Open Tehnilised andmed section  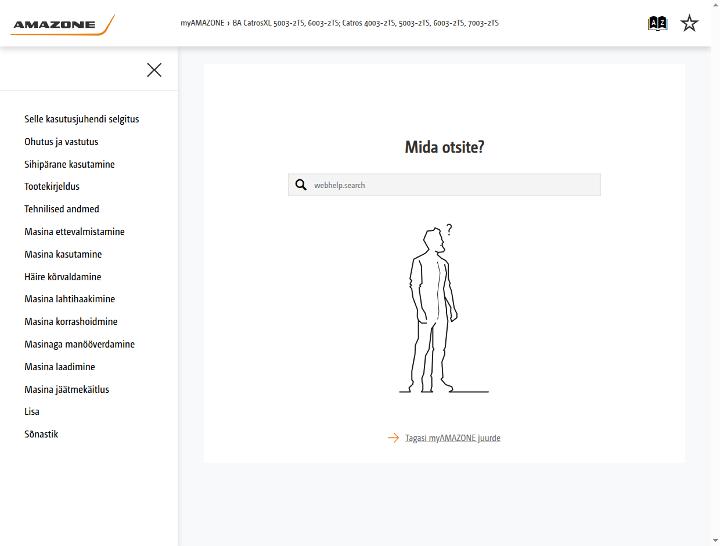coord(62,209)
